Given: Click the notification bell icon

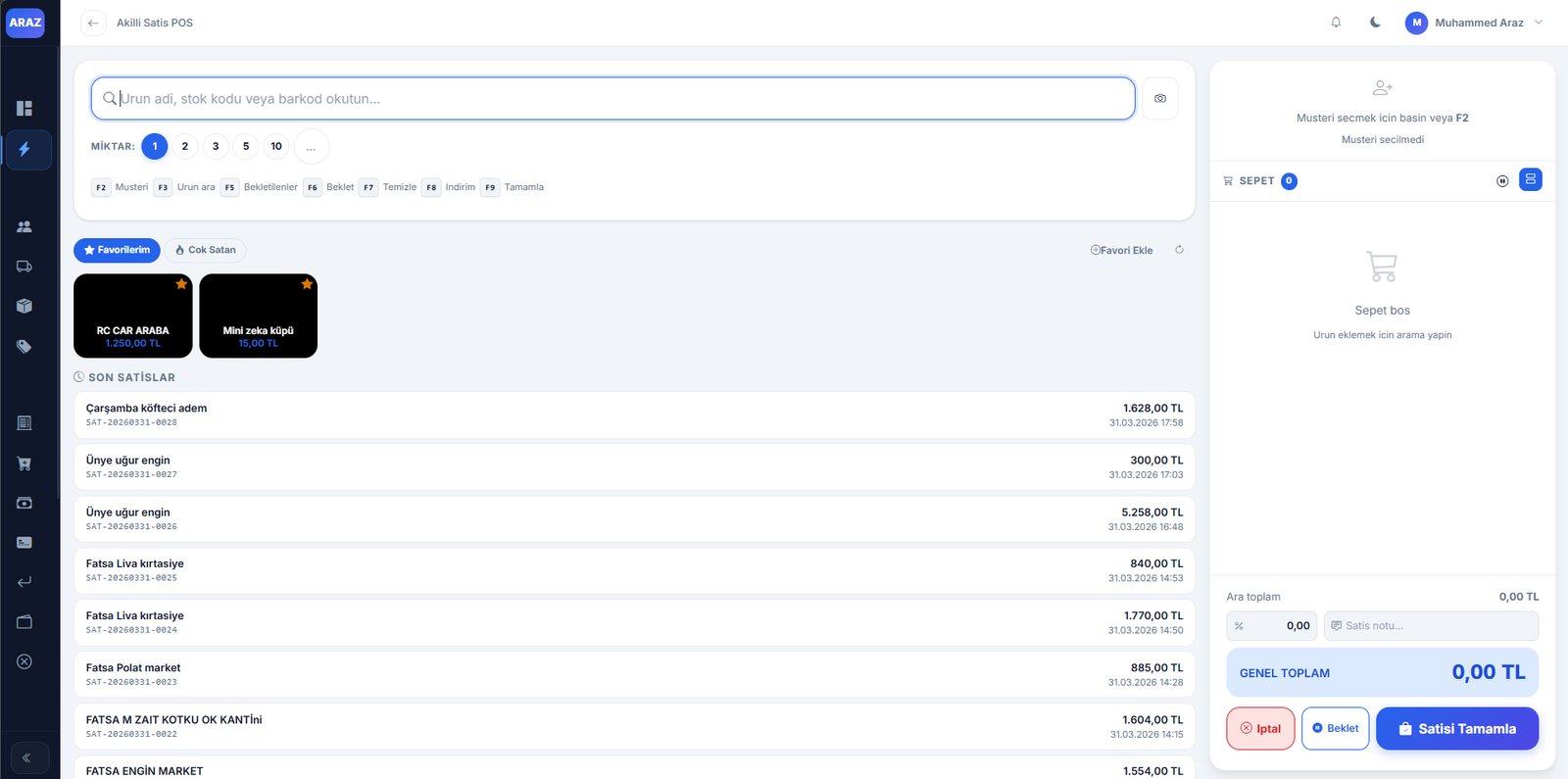Looking at the screenshot, I should point(1335,23).
